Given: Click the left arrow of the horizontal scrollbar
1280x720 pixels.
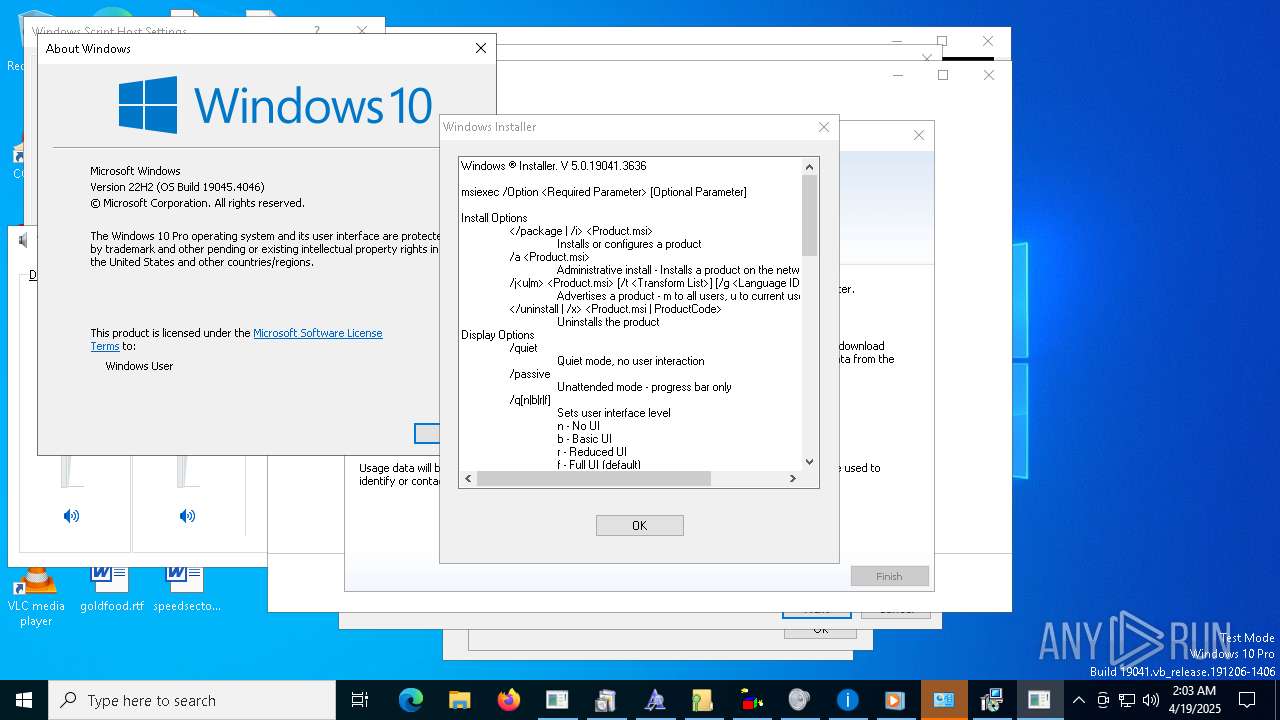Looking at the screenshot, I should click(467, 479).
